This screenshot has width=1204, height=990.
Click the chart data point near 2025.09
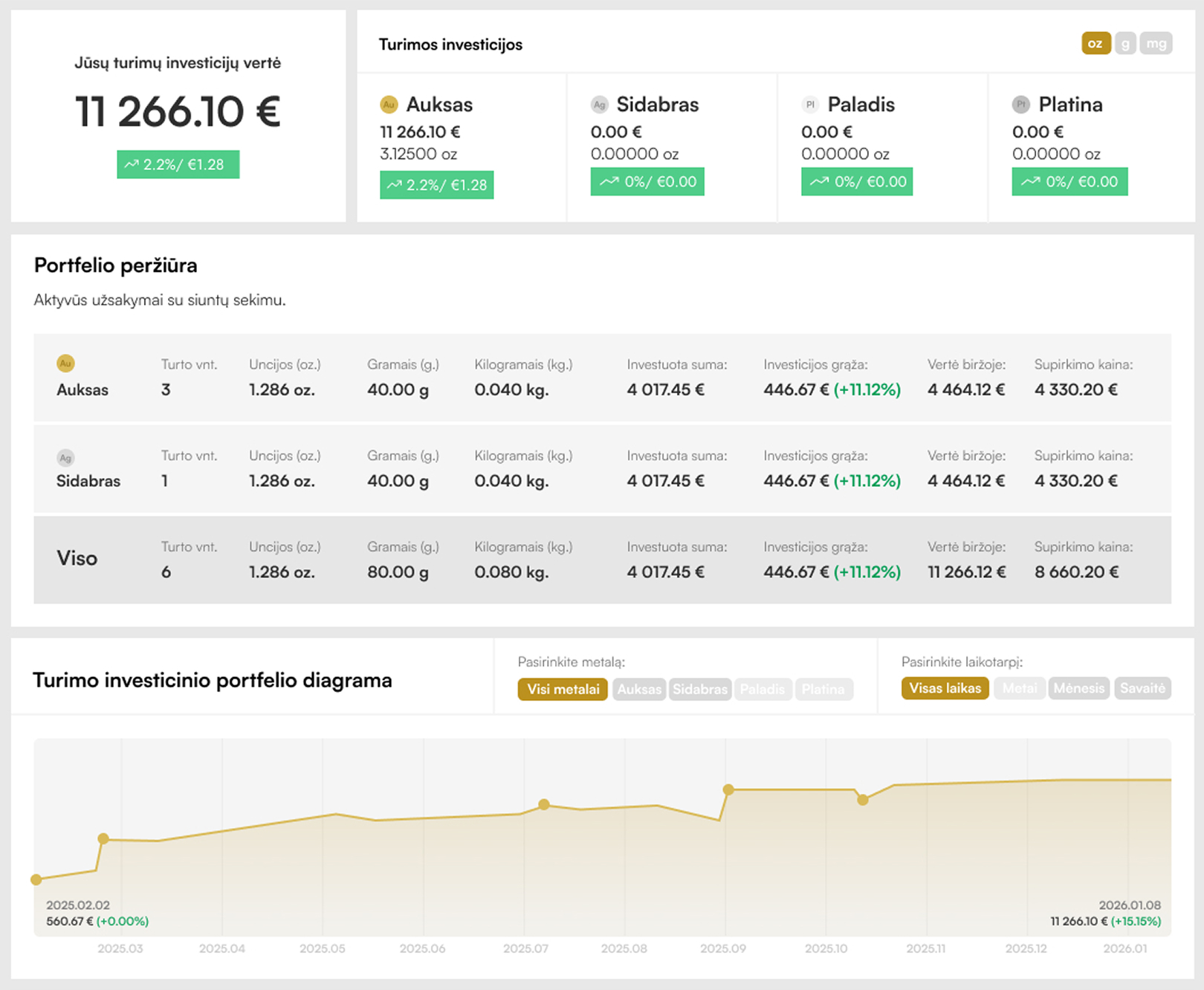pyautogui.click(x=728, y=789)
